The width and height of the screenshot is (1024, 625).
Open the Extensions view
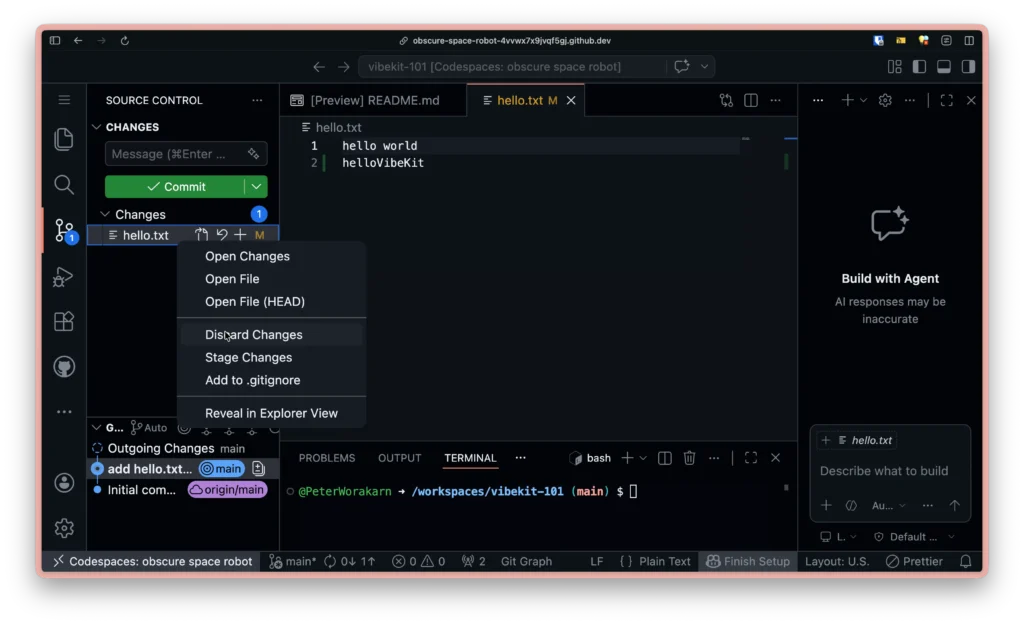[x=63, y=321]
